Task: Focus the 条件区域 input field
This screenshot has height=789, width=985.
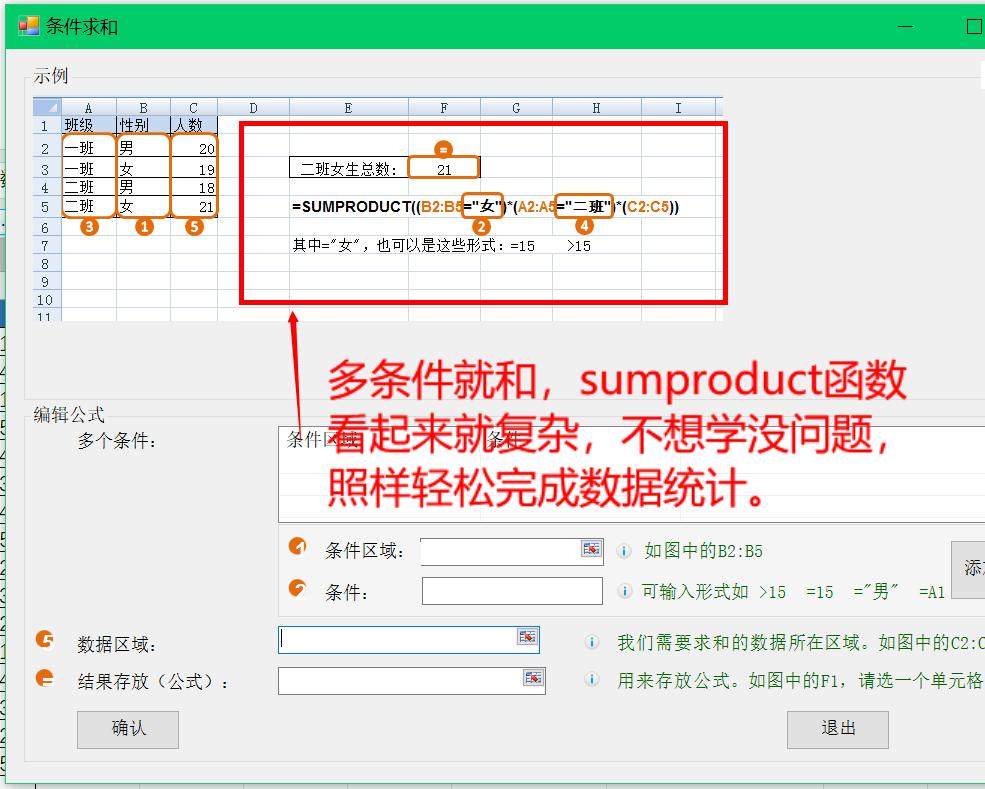Action: [500, 551]
